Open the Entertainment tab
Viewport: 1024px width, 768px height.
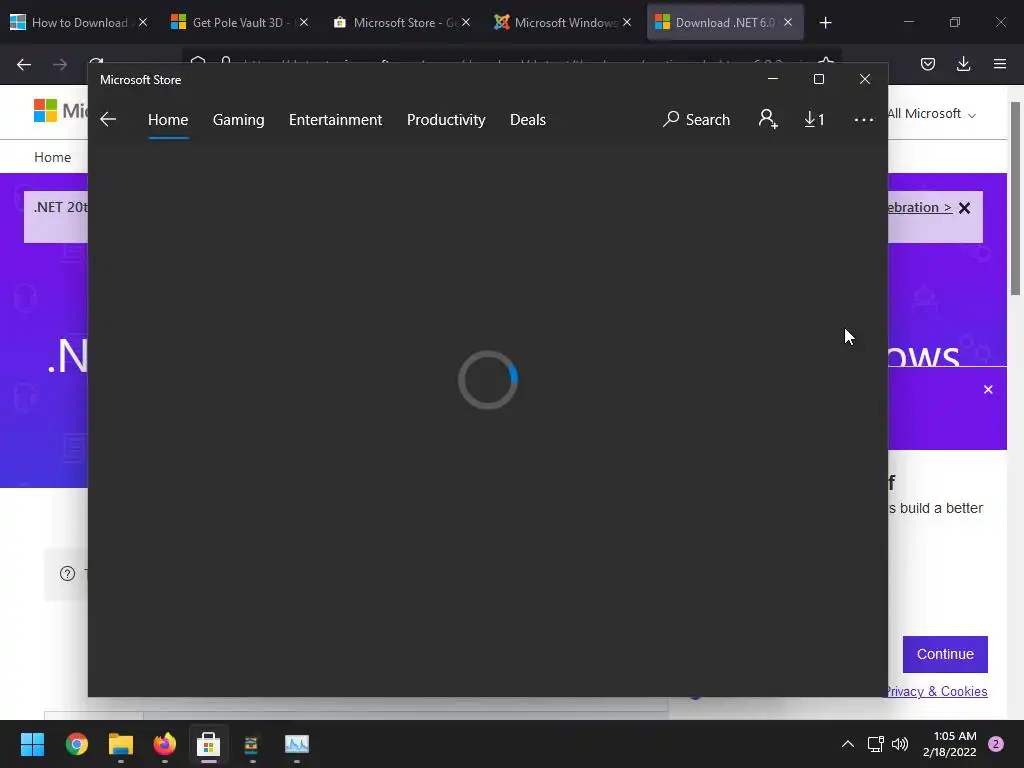coord(335,120)
